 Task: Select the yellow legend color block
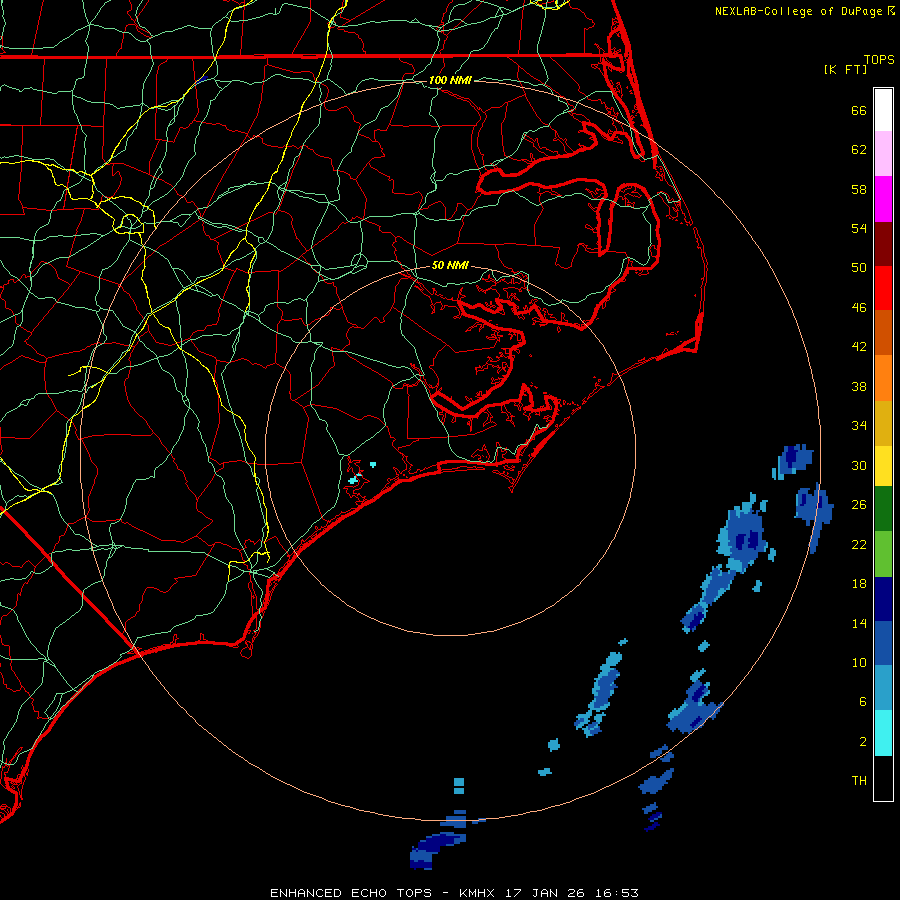tap(883, 466)
